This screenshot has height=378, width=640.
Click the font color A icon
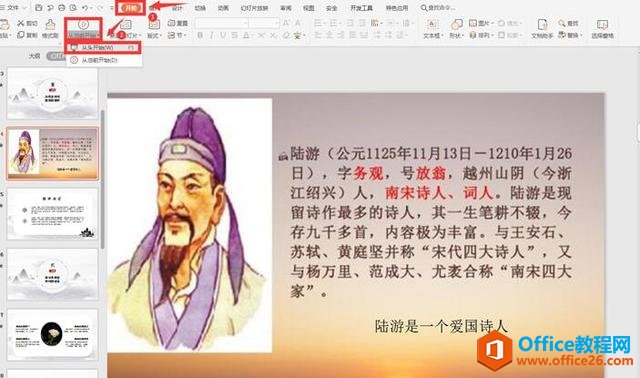(247, 36)
